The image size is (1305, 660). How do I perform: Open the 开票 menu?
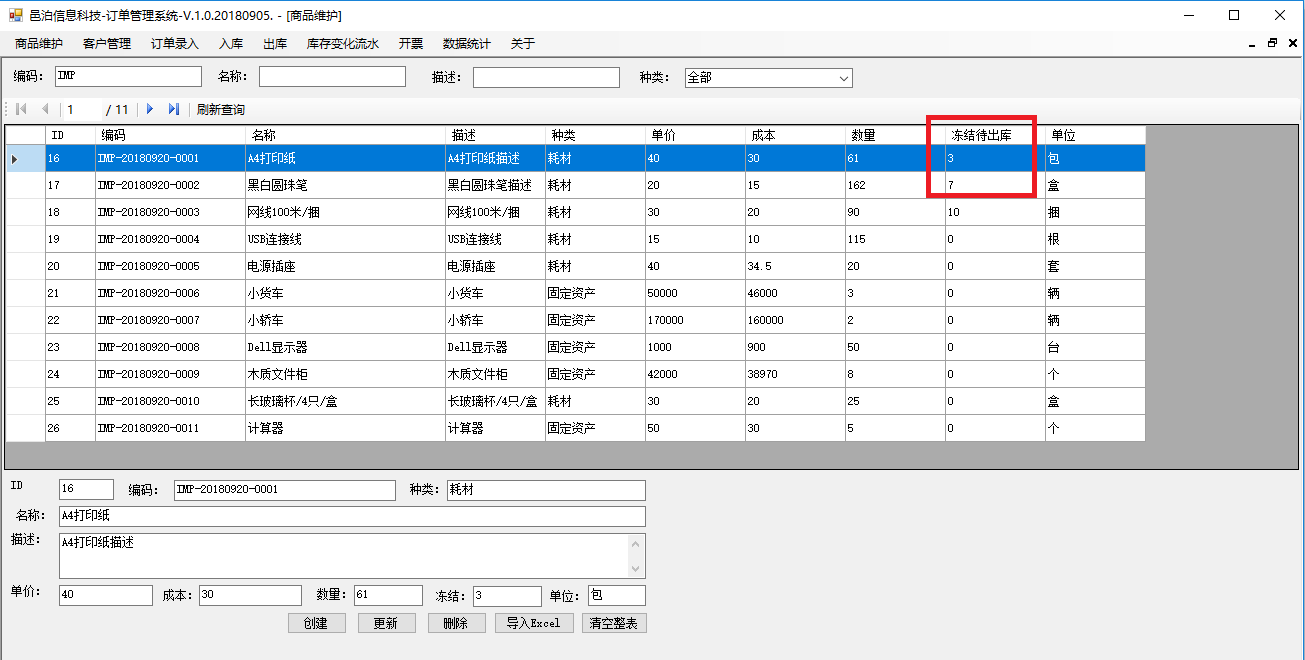[x=411, y=44]
